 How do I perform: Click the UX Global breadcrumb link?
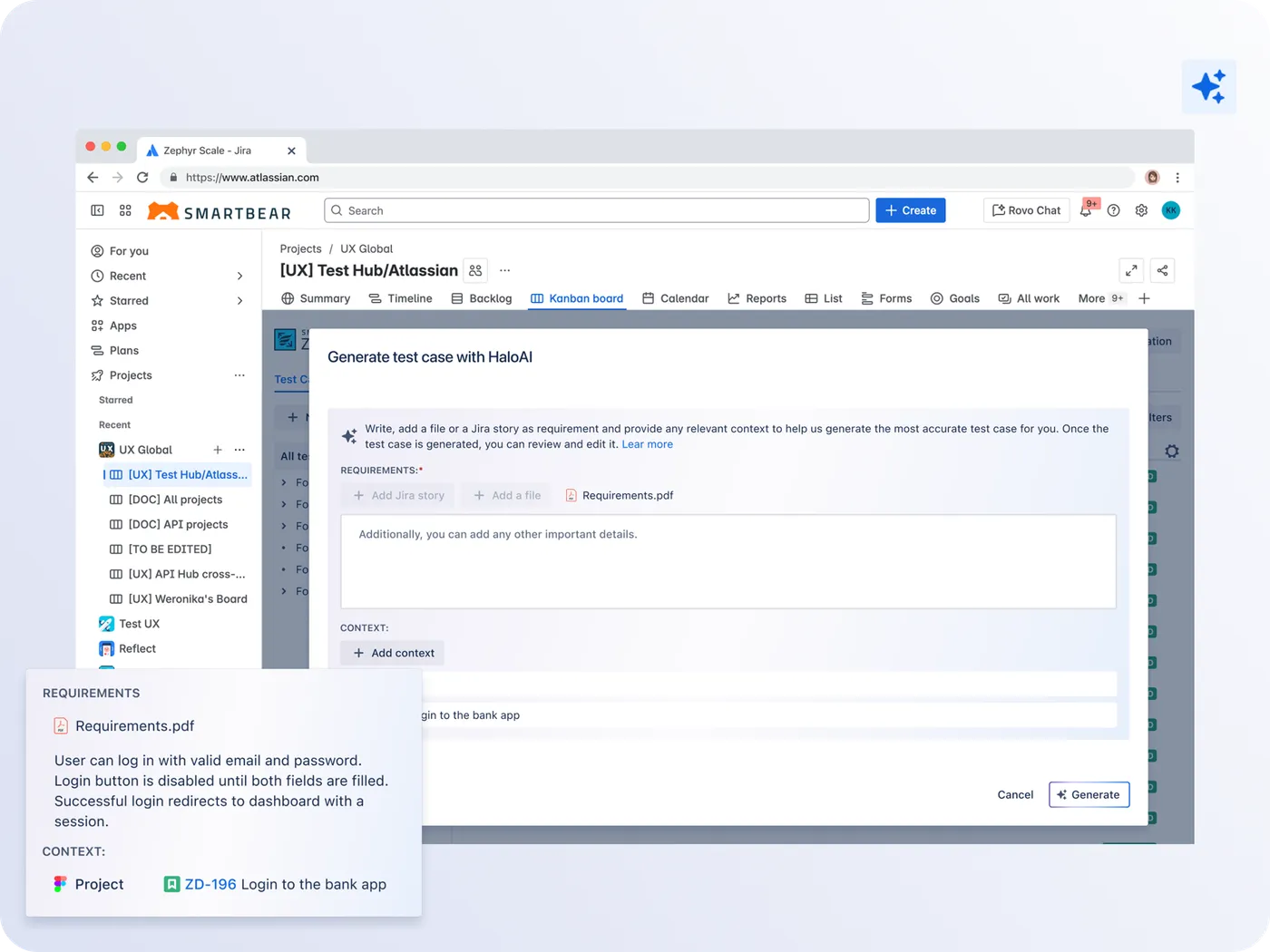pos(366,248)
